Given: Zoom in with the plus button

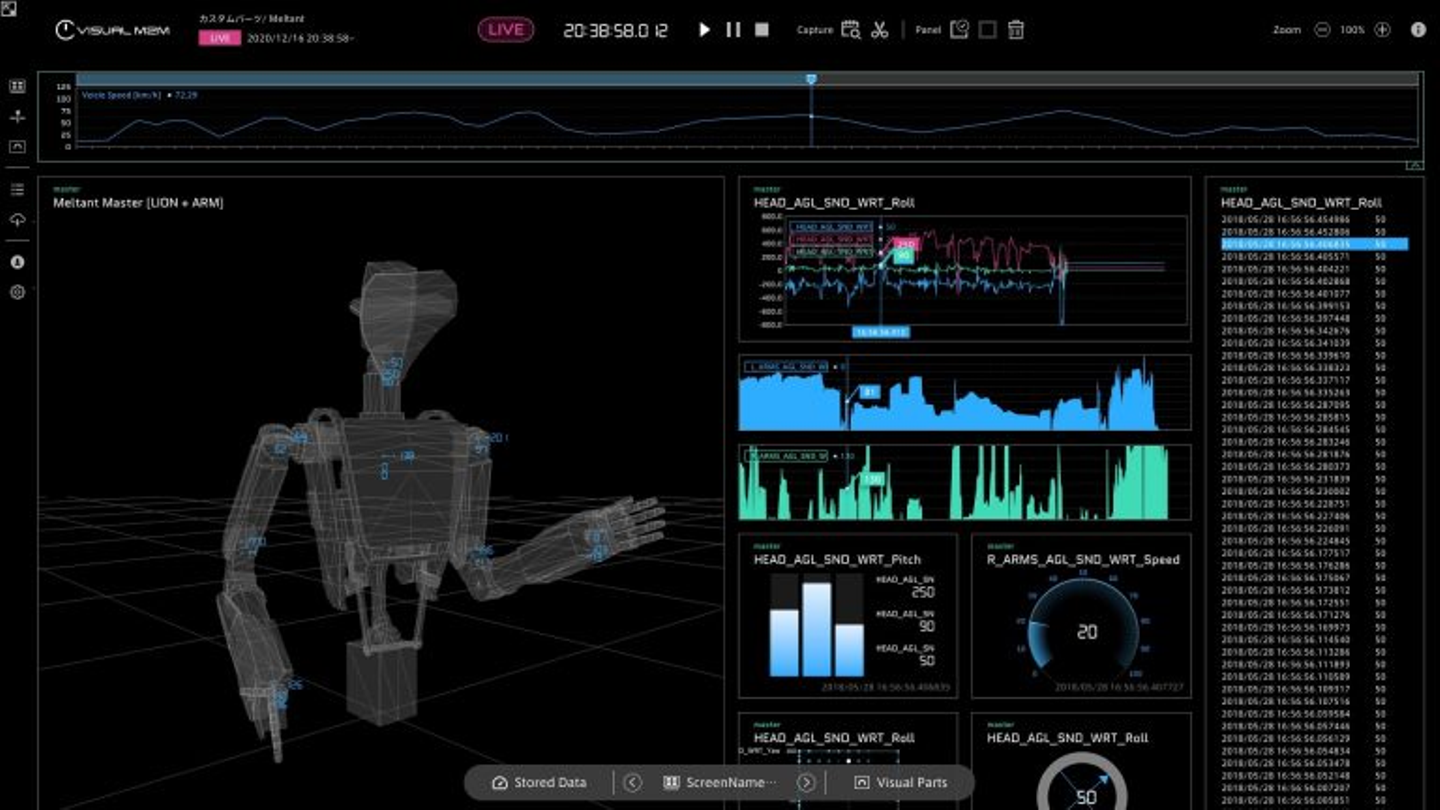Looking at the screenshot, I should (1382, 30).
